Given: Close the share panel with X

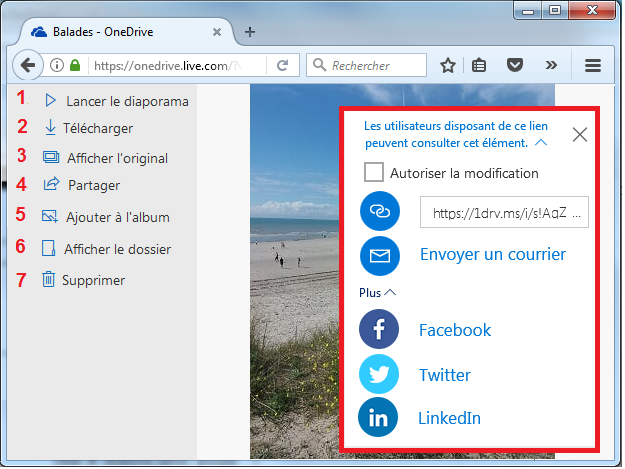Looking at the screenshot, I should coord(580,135).
